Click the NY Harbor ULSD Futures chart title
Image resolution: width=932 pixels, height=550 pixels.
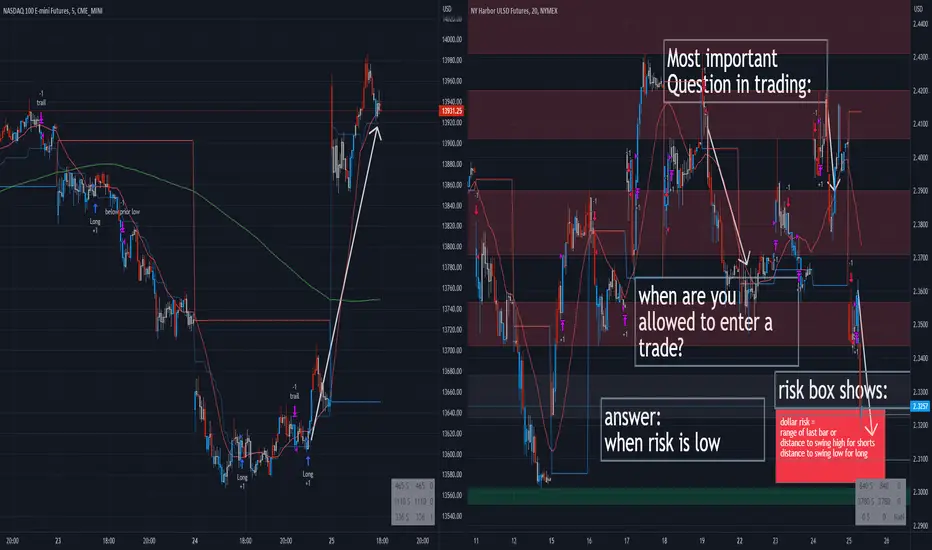coord(514,11)
